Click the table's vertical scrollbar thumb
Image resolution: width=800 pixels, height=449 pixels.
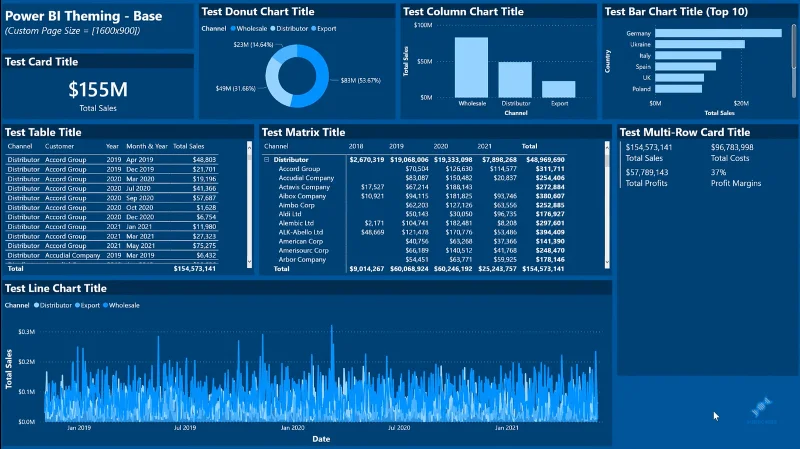(x=249, y=157)
